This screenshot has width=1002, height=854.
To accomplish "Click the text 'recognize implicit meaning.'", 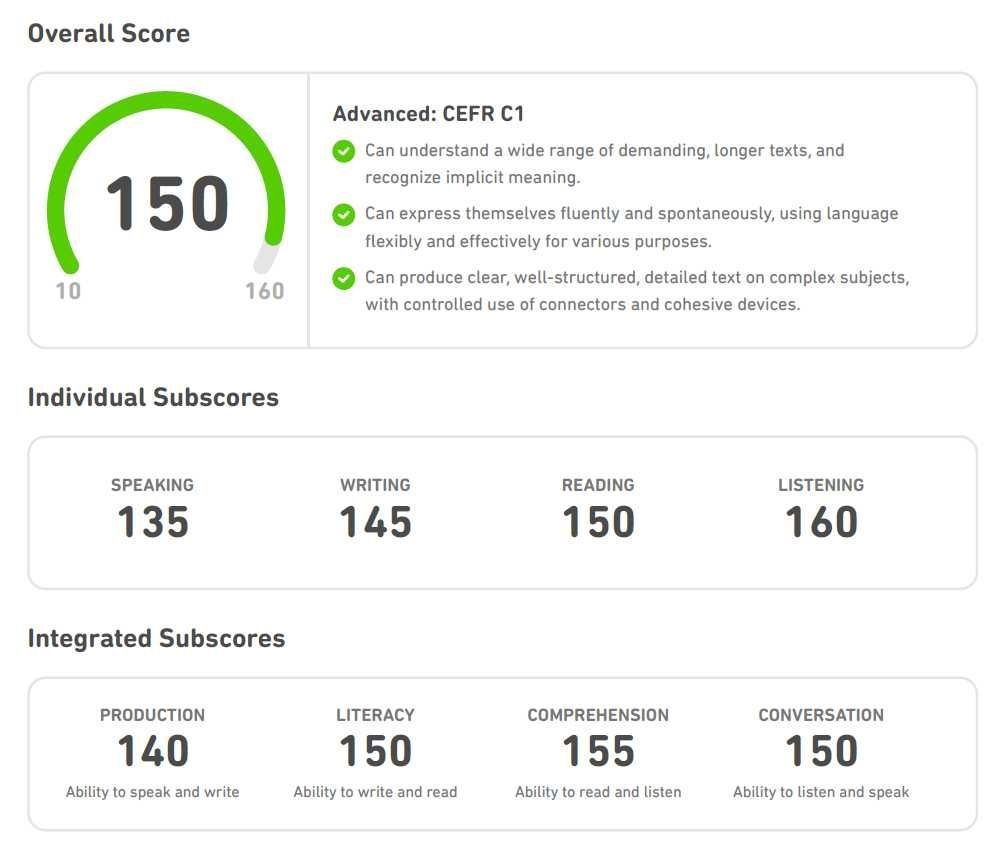I will coord(473,178).
